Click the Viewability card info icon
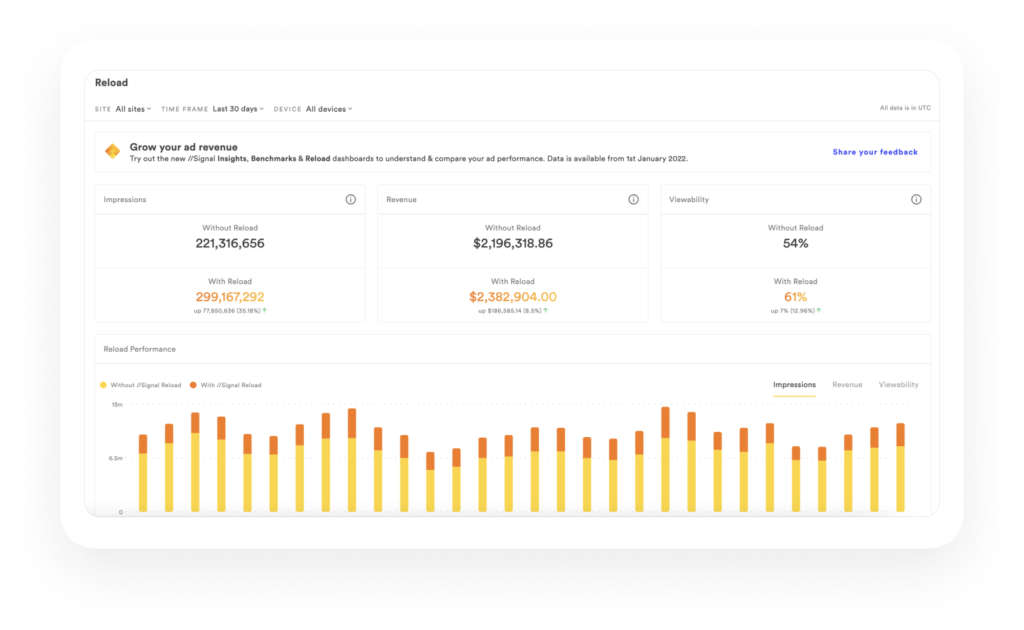The height and width of the screenshot is (630, 1024). coord(916,200)
